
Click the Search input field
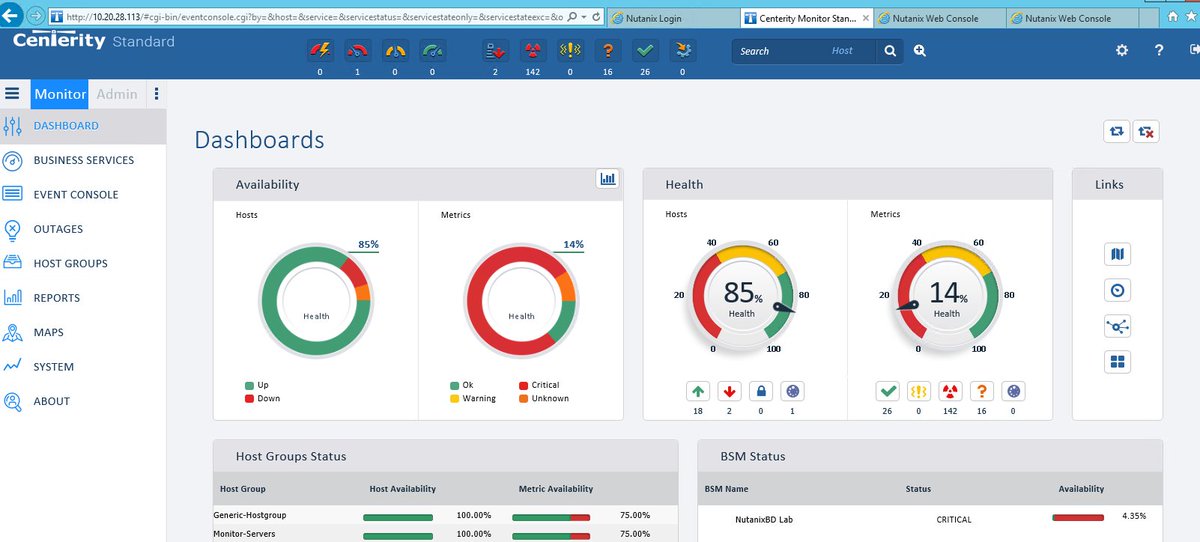[780, 51]
